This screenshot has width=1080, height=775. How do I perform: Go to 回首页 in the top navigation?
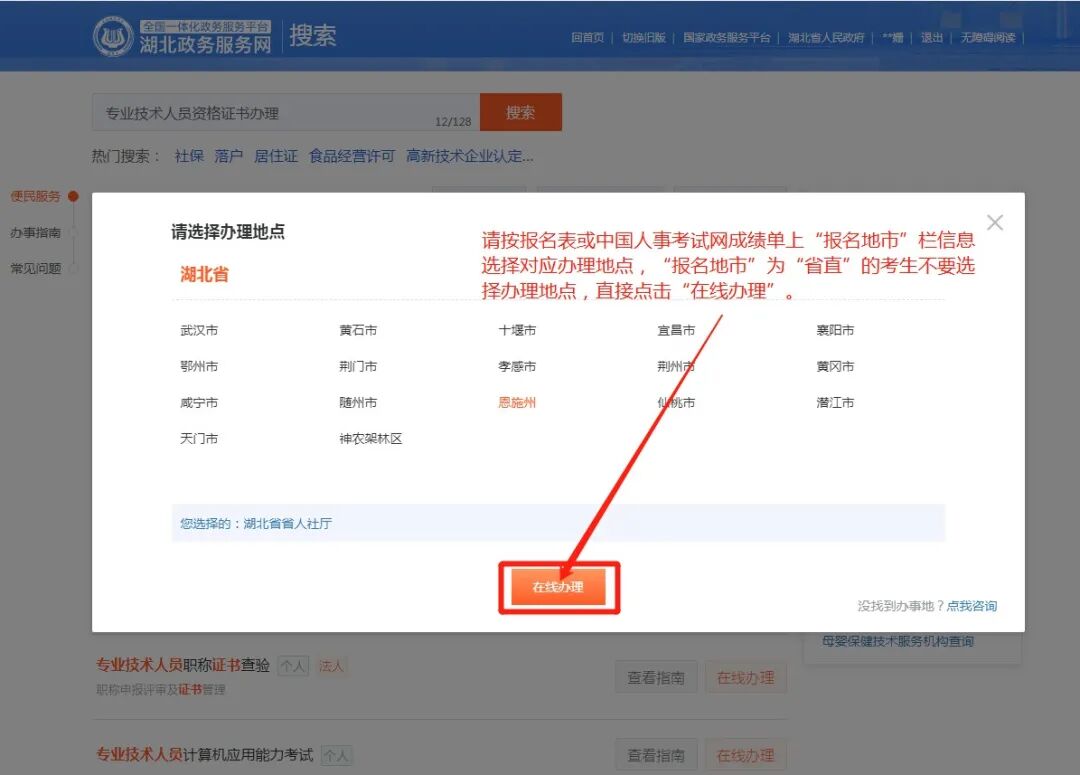(x=588, y=38)
